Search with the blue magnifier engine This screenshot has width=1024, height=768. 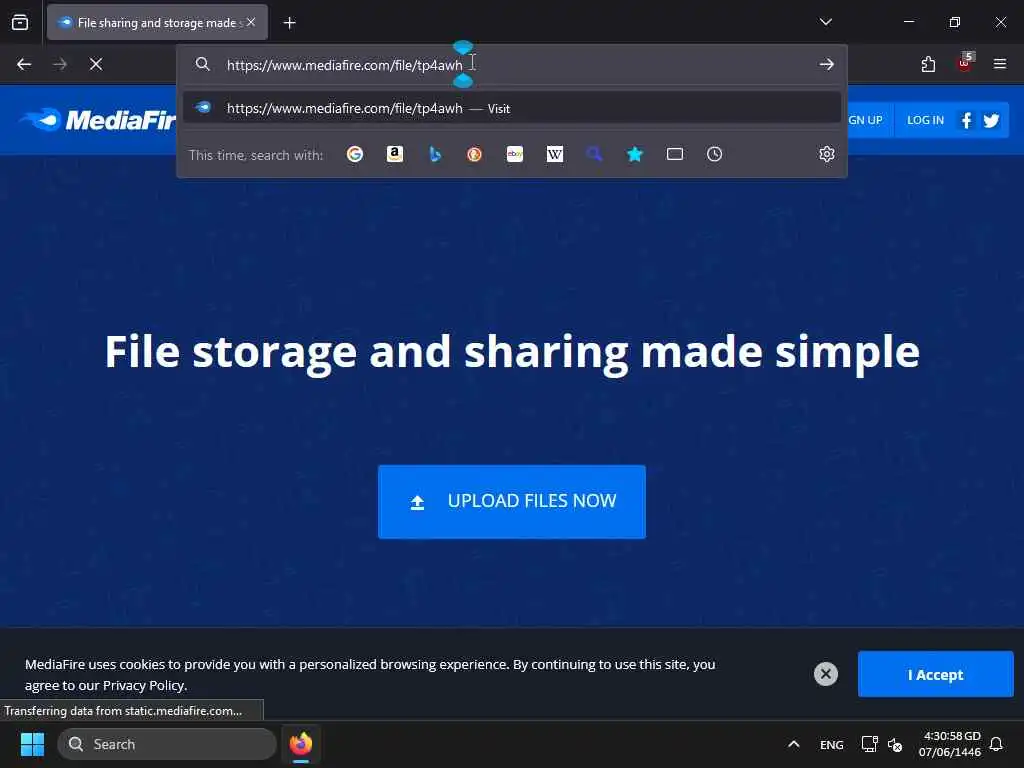(594, 154)
